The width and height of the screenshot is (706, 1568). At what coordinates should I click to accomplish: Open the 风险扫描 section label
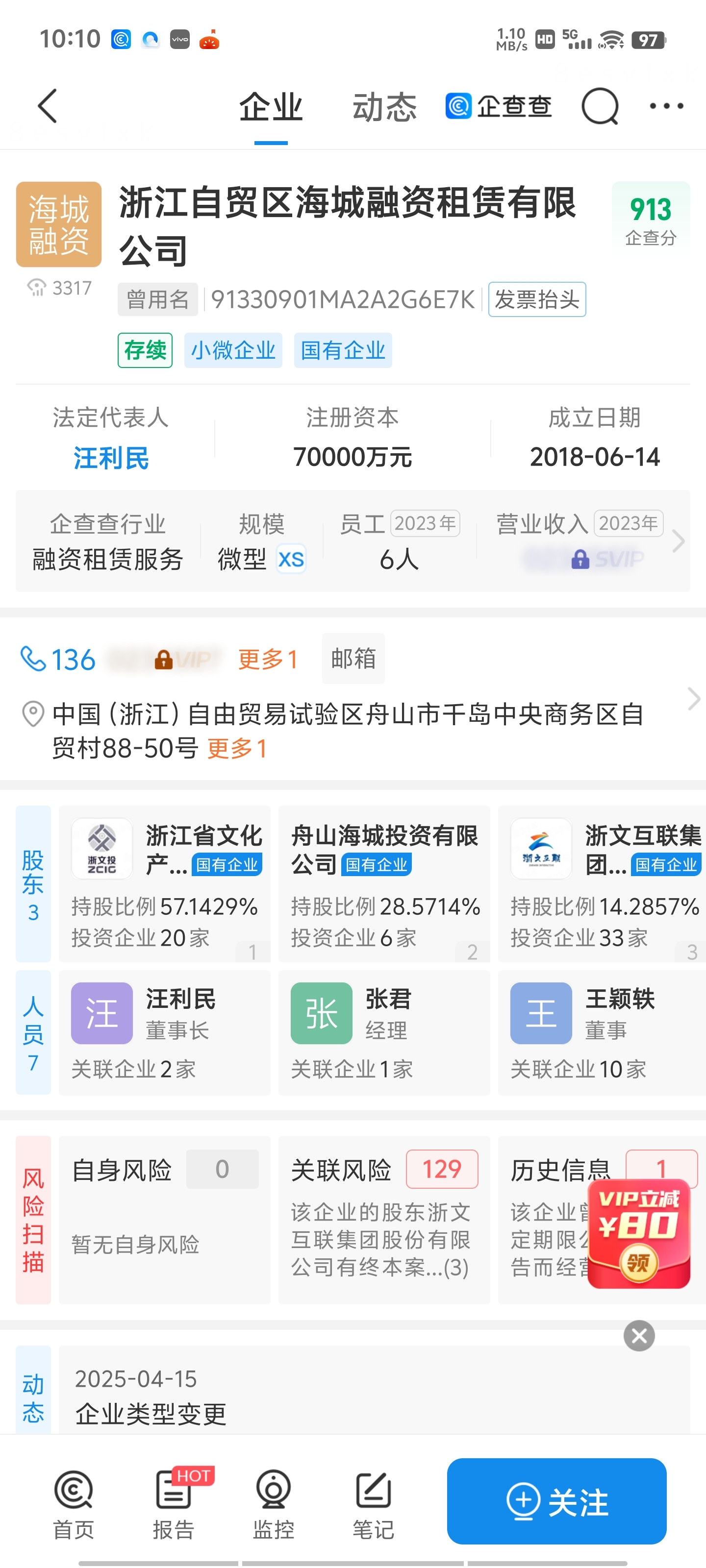(x=33, y=1219)
